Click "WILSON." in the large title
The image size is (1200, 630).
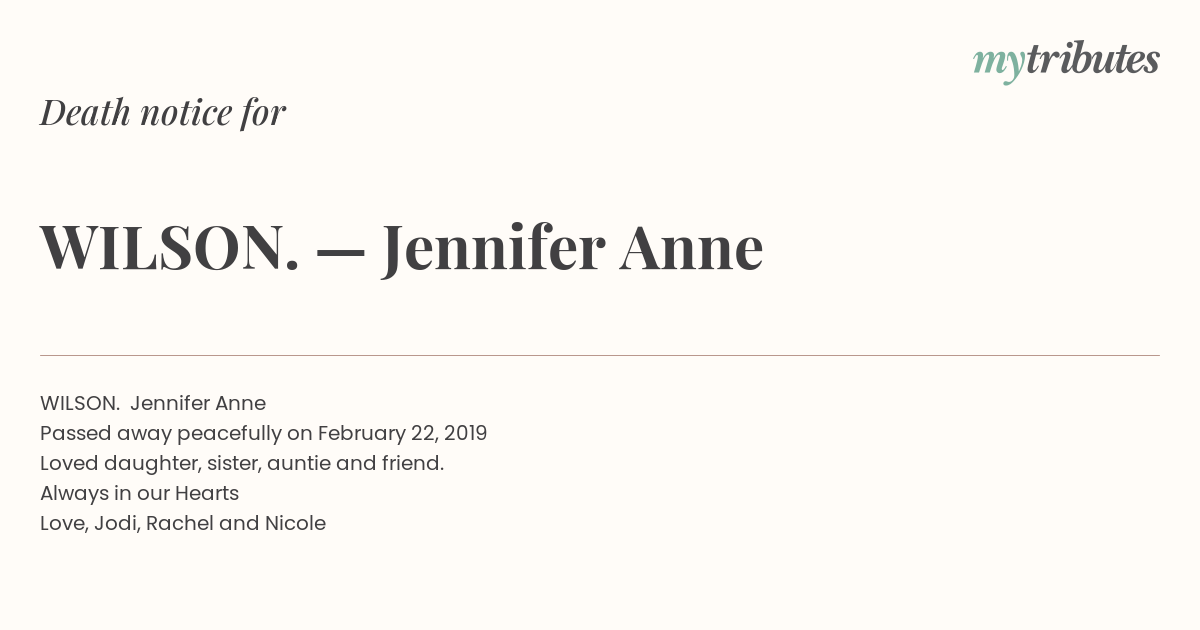coord(170,247)
